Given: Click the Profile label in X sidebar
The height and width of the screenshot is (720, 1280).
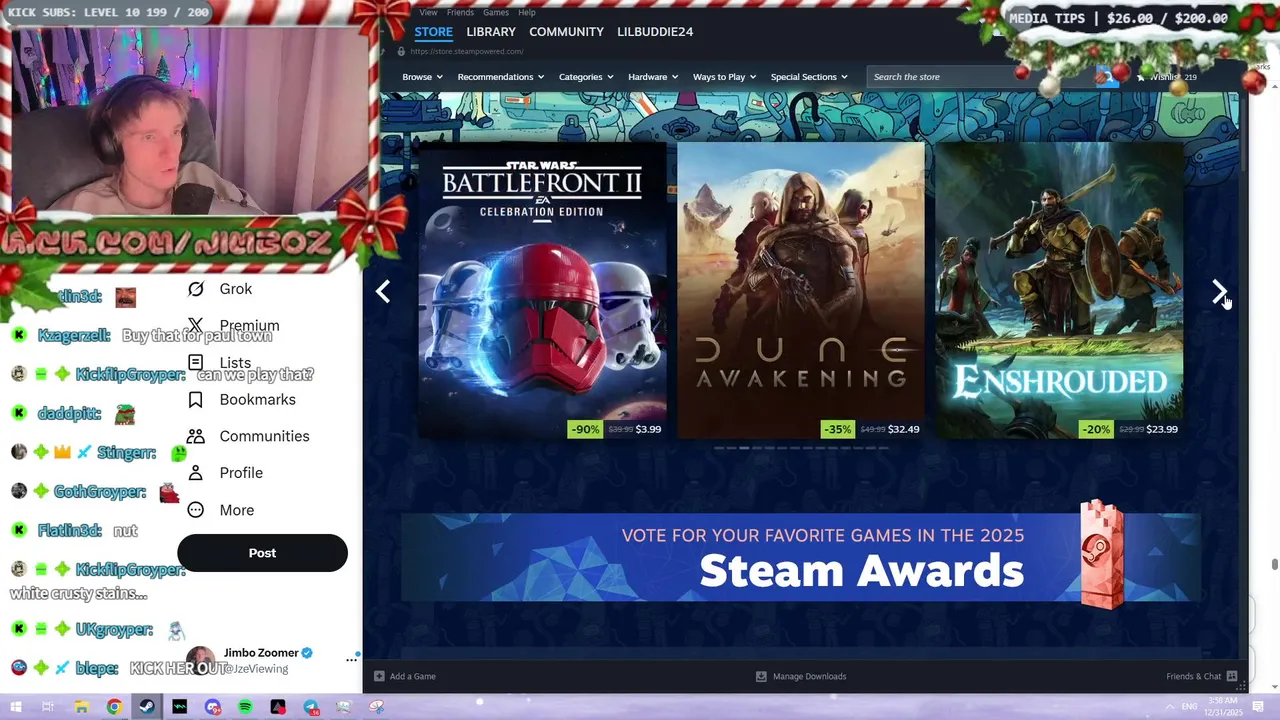Looking at the screenshot, I should [x=241, y=473].
